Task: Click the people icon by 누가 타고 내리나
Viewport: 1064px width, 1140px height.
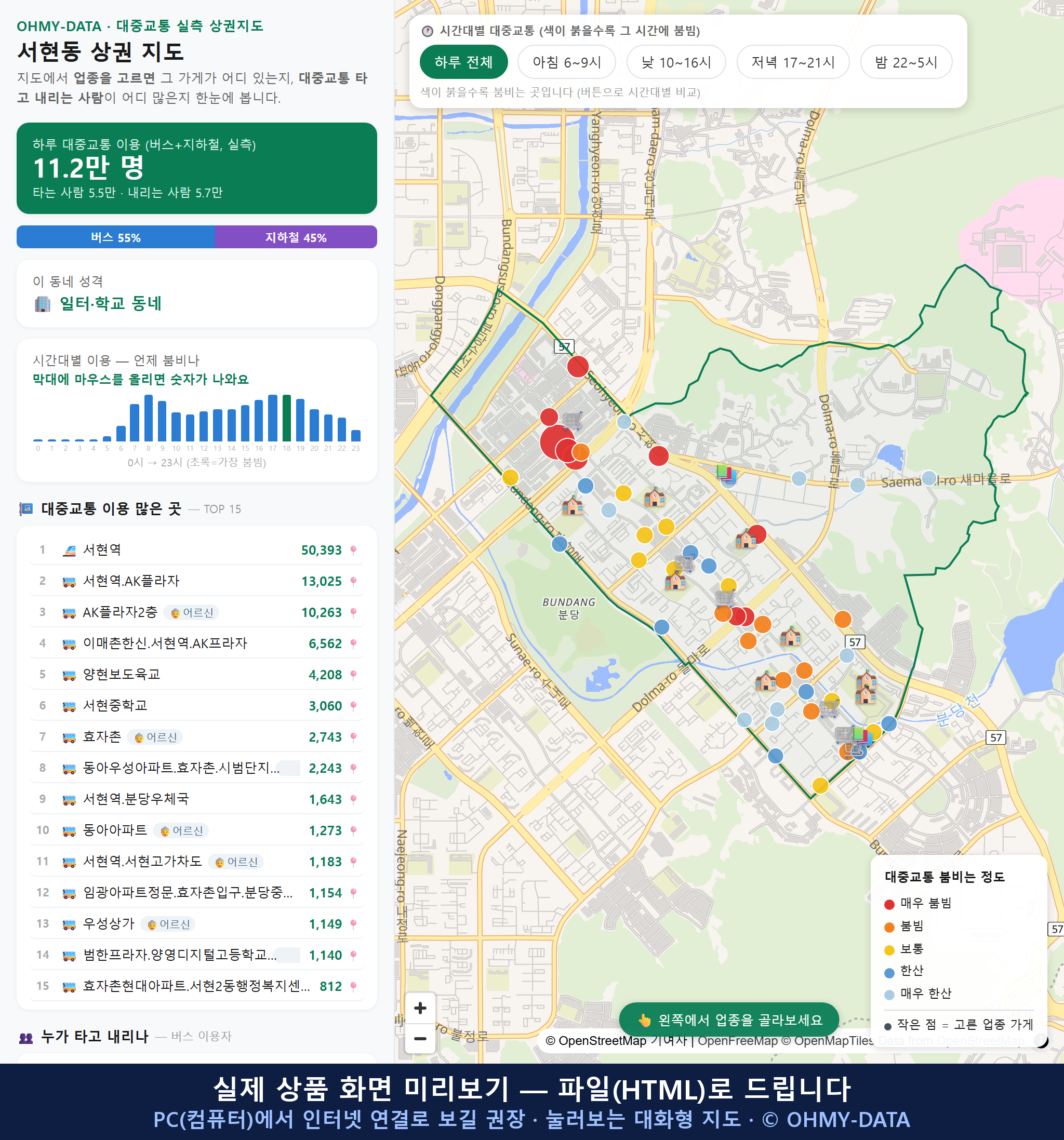Action: point(26,1037)
